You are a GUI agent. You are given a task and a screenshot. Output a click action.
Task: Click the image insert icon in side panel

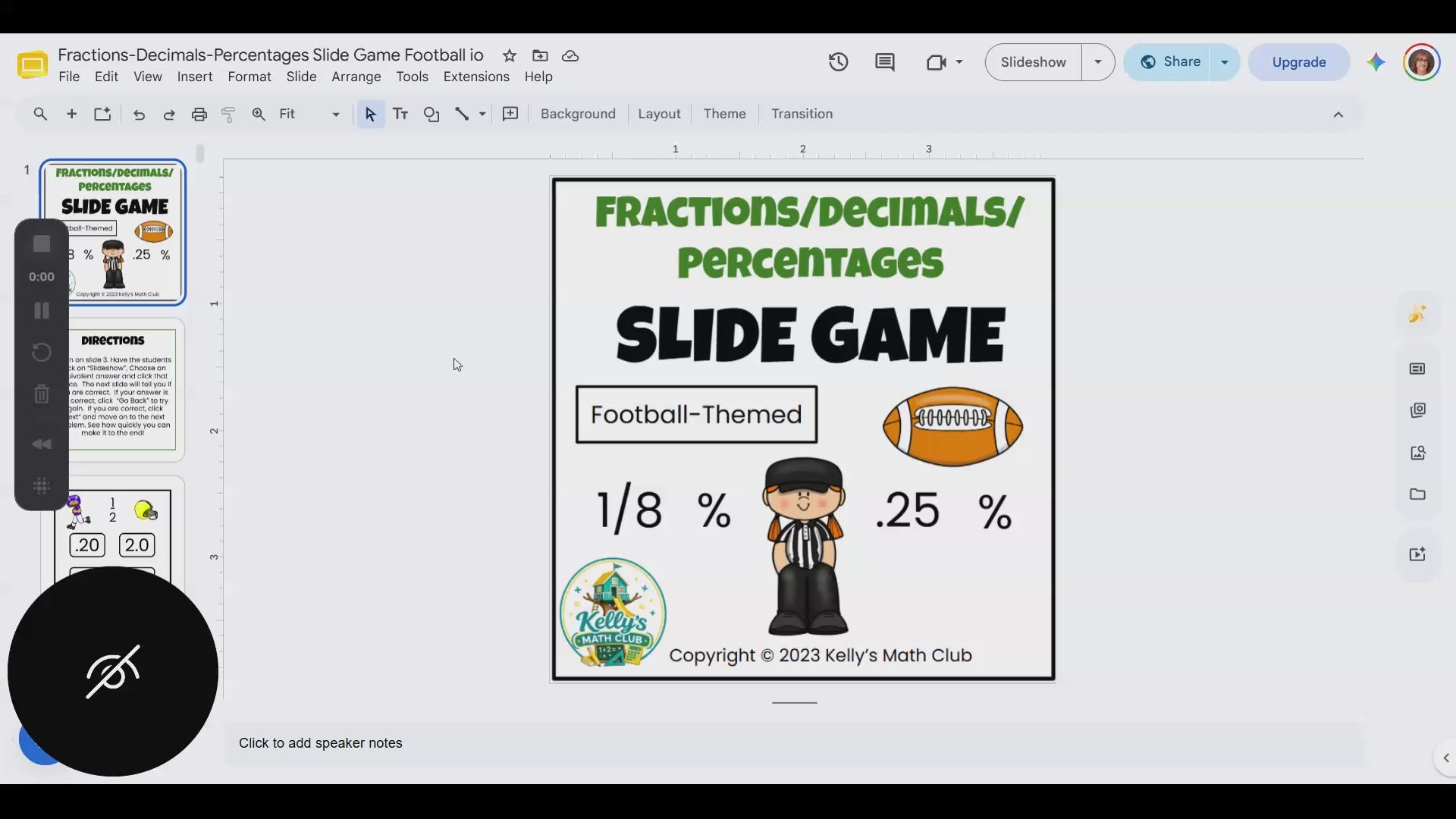(1417, 453)
